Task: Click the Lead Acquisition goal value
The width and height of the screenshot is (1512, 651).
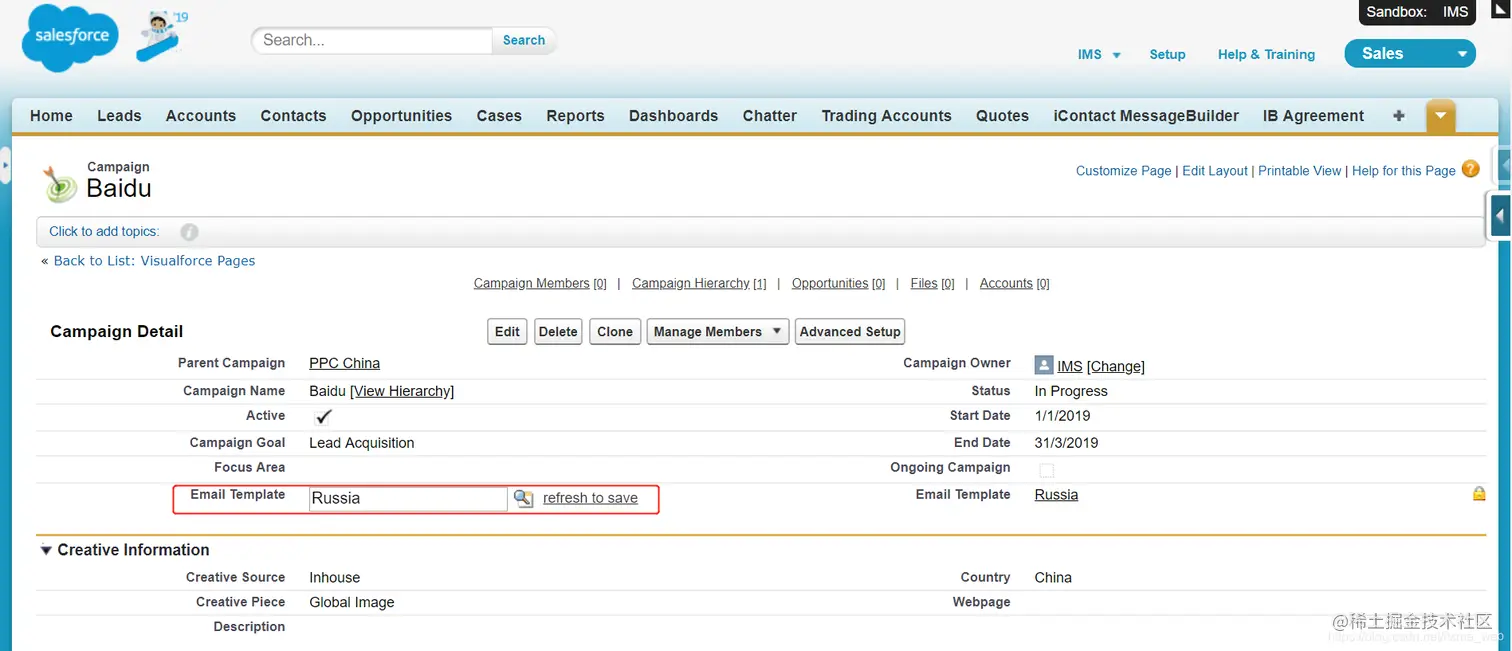Action: [361, 443]
